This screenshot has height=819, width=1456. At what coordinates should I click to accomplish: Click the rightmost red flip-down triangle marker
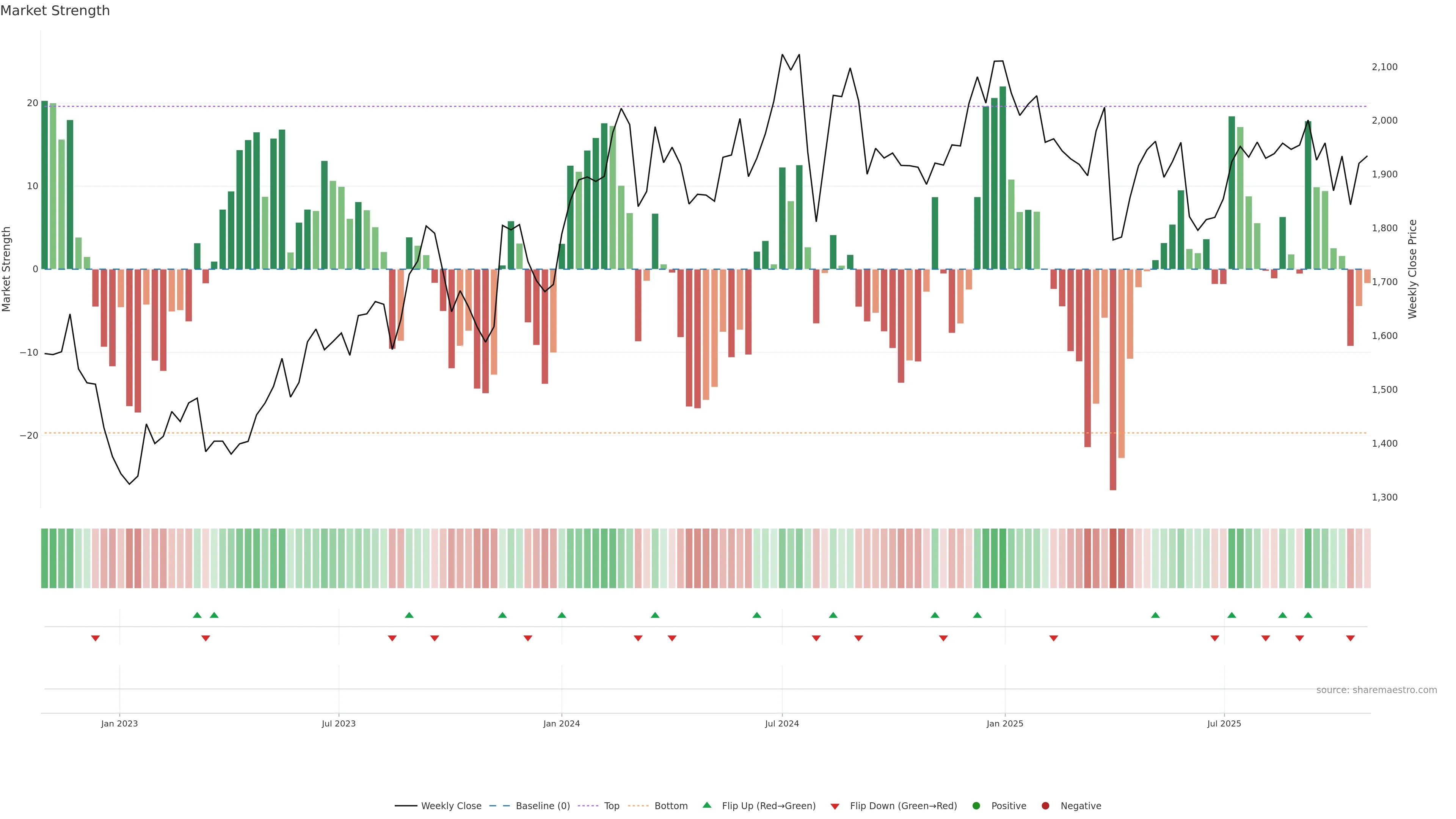coord(1350,638)
